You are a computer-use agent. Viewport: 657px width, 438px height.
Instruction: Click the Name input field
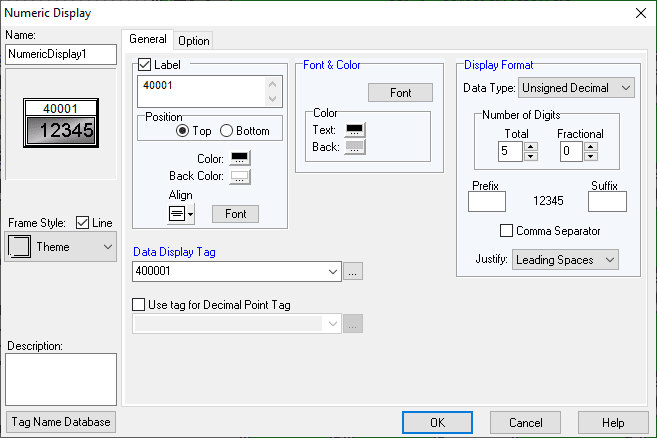coord(61,54)
